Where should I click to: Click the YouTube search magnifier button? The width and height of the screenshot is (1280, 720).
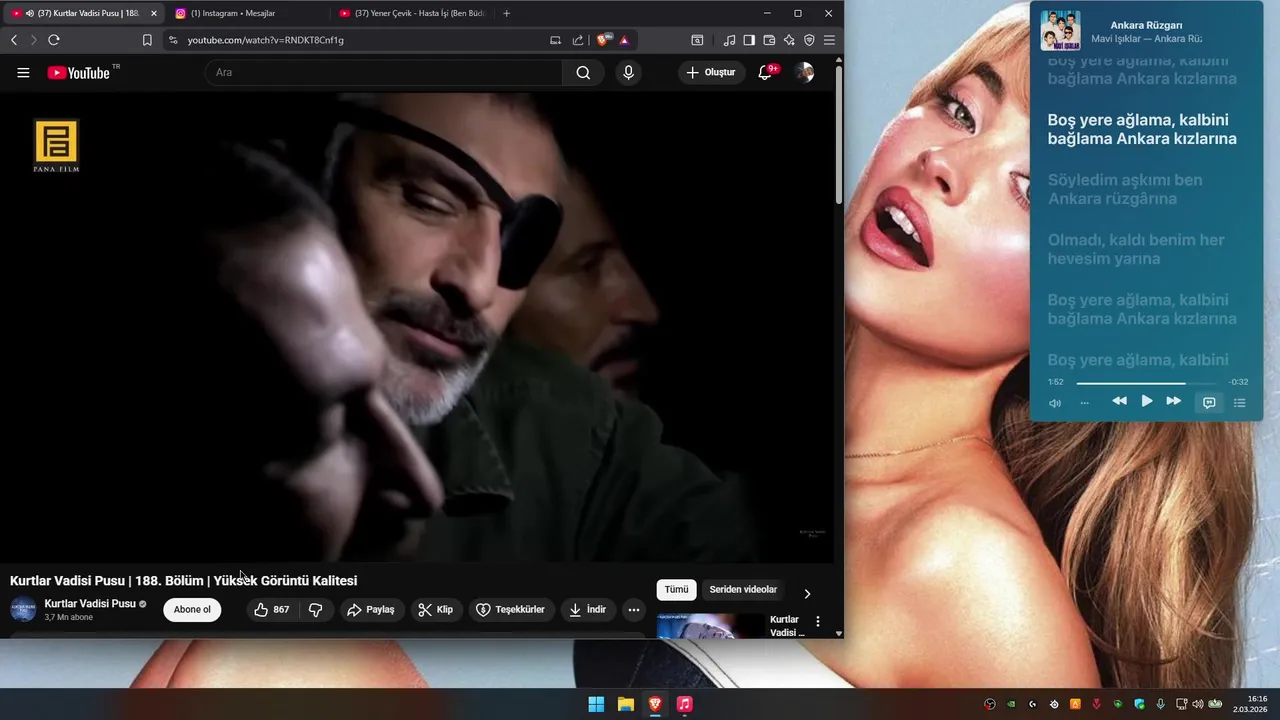pos(583,72)
